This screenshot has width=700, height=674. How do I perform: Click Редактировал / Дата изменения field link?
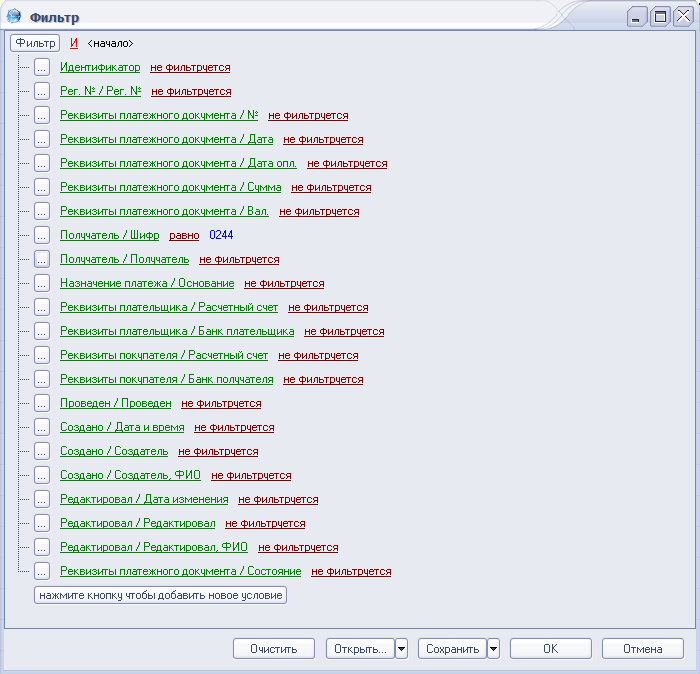(144, 499)
